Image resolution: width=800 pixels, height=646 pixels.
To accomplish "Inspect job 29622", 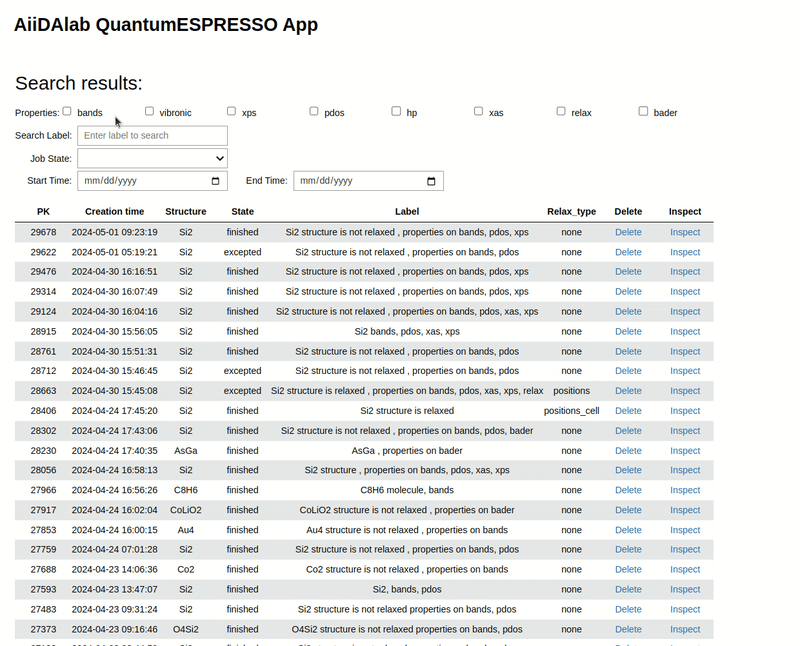I will pos(685,252).
